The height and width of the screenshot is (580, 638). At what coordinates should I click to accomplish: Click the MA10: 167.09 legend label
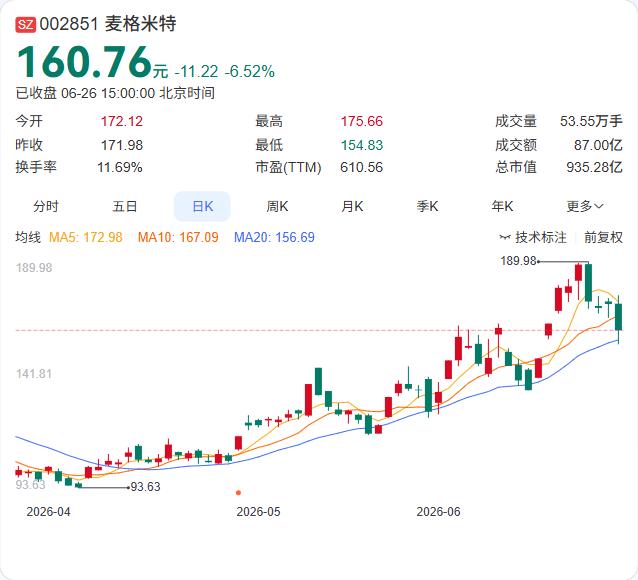click(178, 237)
